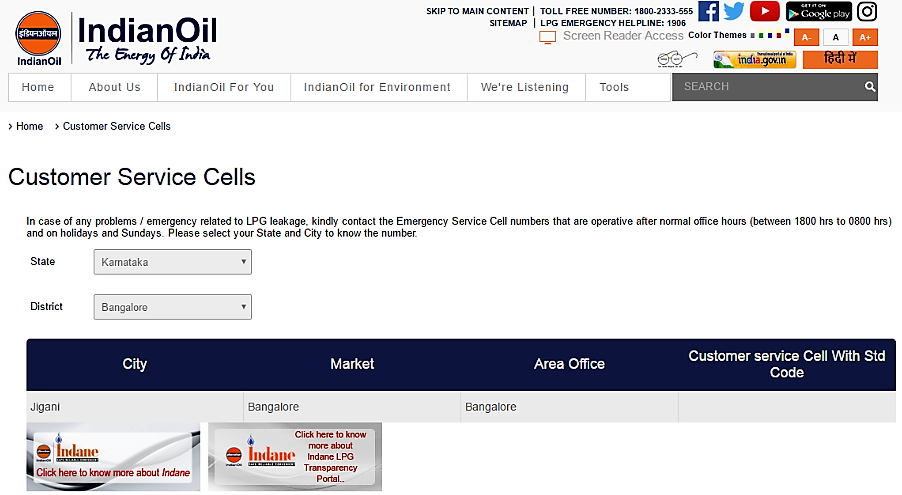Screen dimensions: 902x495
Task: Open the Sitemap link
Action: click(508, 23)
